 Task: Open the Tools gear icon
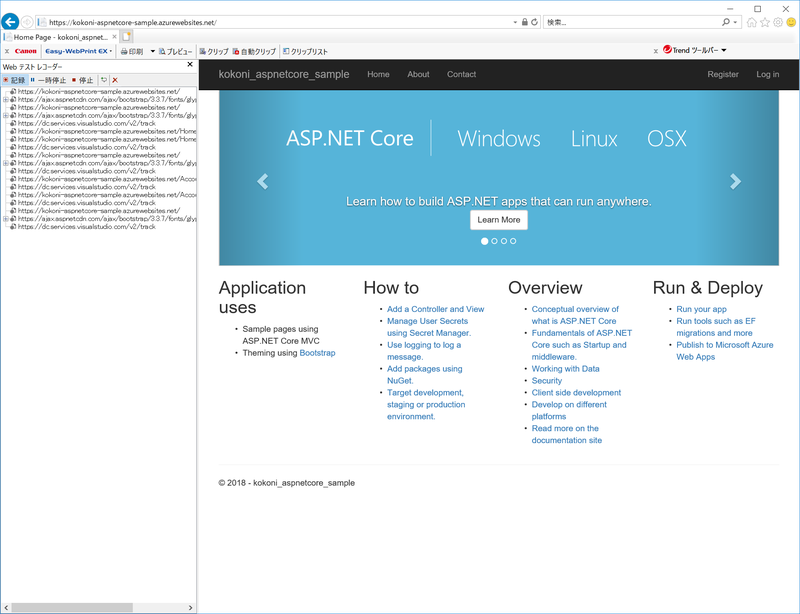coord(778,22)
